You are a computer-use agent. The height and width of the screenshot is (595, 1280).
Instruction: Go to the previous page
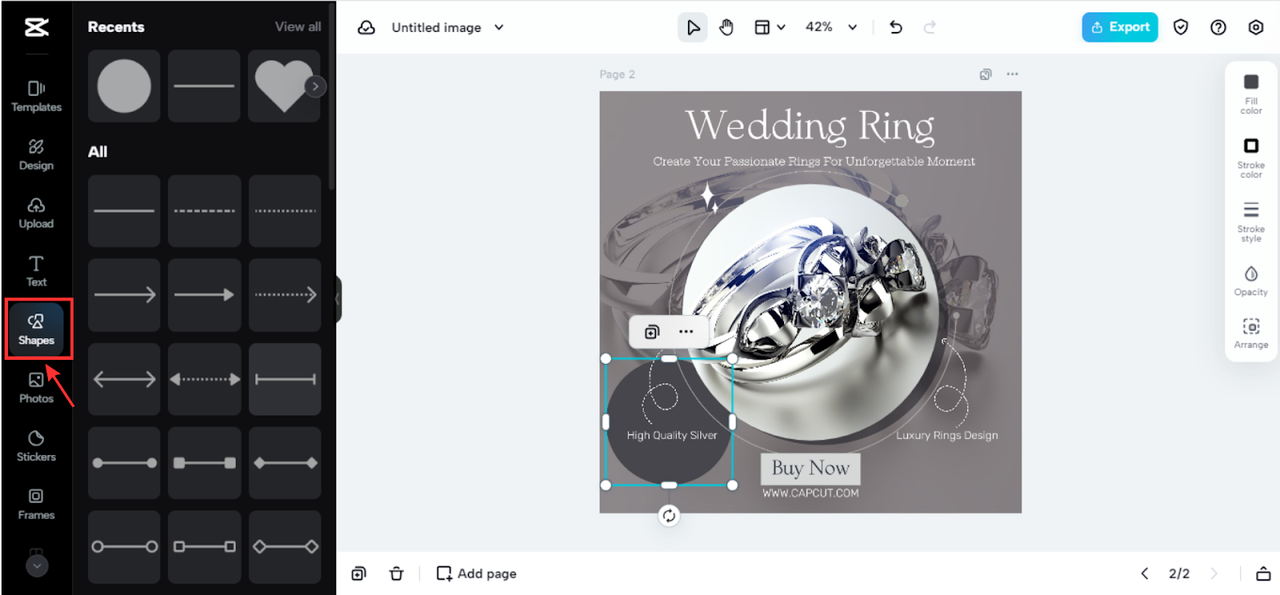[1145, 574]
